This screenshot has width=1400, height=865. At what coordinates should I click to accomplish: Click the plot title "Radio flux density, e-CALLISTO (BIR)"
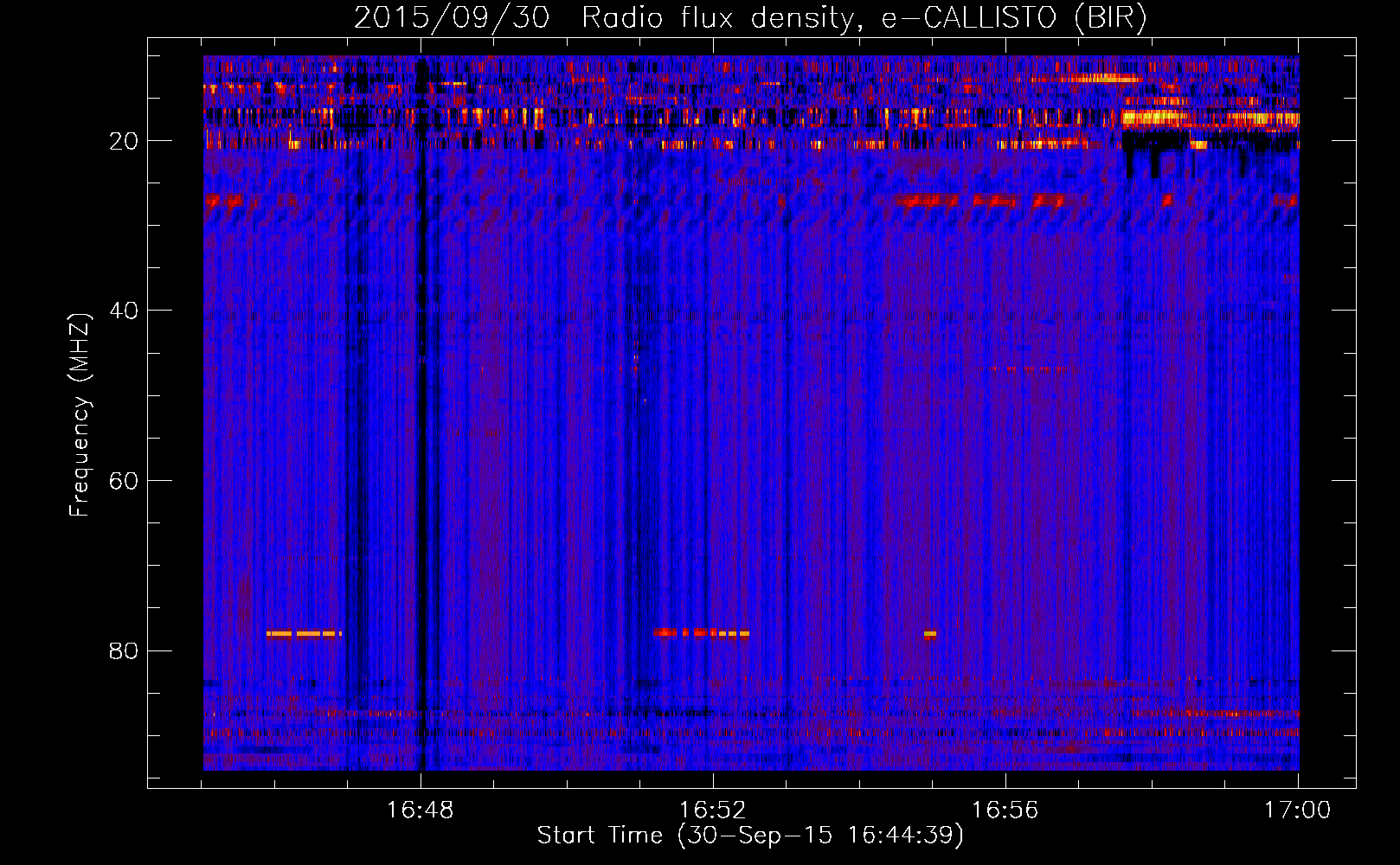864,18
